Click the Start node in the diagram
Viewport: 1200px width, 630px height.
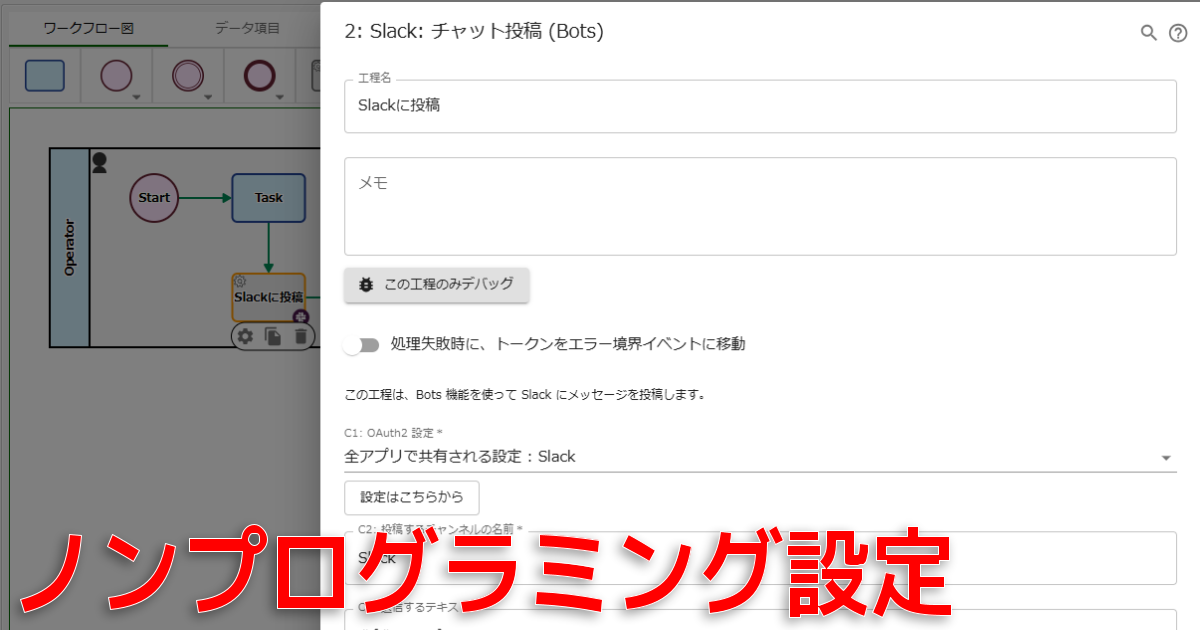(154, 197)
